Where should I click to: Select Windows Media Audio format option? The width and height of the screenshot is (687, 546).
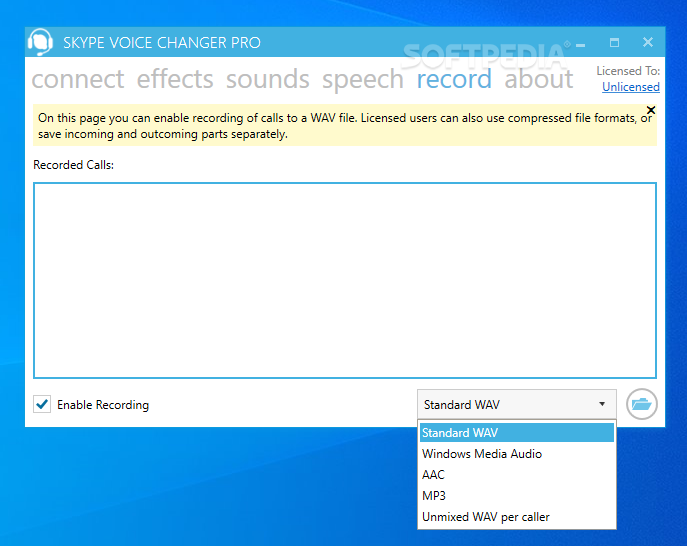point(517,454)
